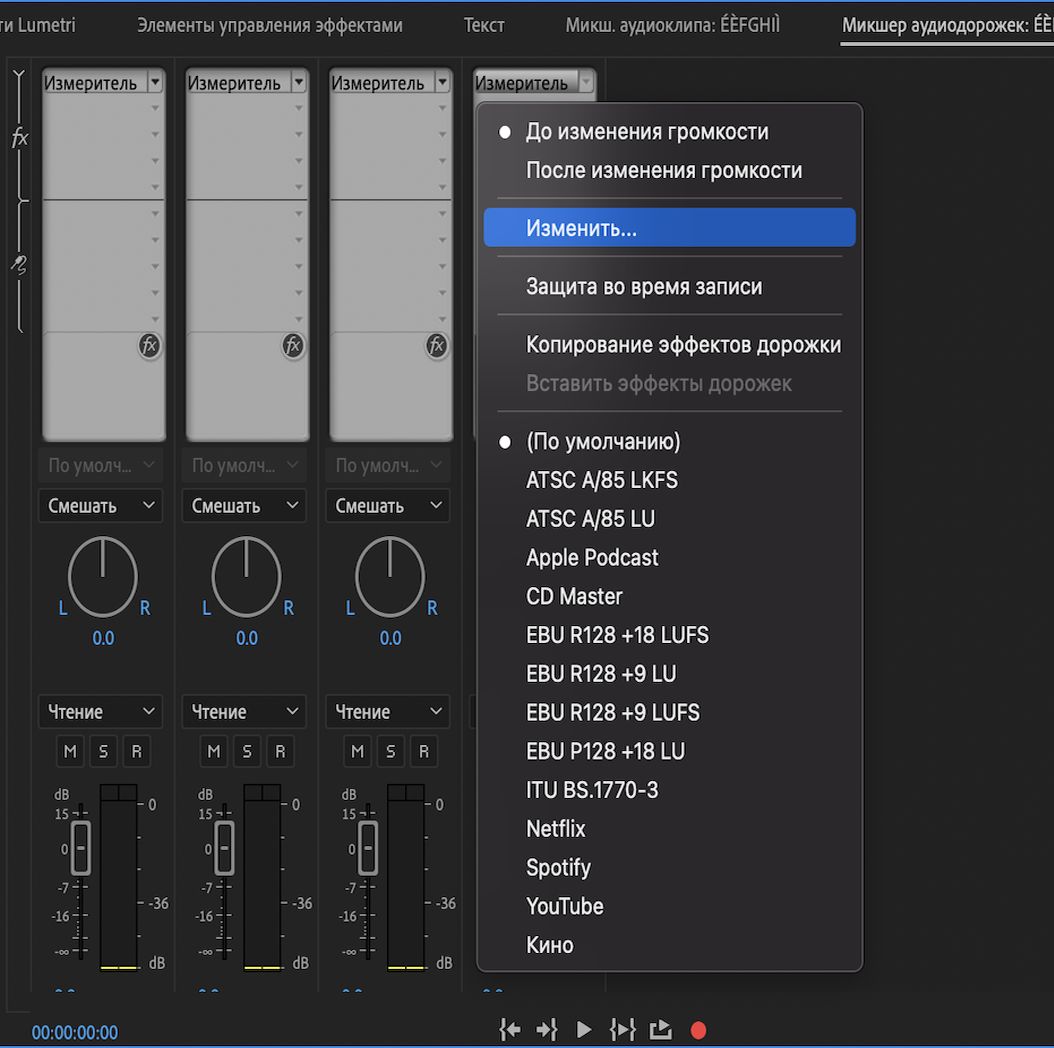Click the Go to Out point icon
The height and width of the screenshot is (1048, 1054).
[x=546, y=1030]
